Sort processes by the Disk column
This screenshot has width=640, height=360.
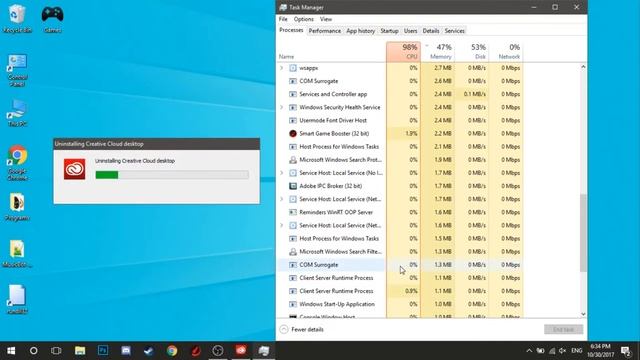pyautogui.click(x=472, y=52)
